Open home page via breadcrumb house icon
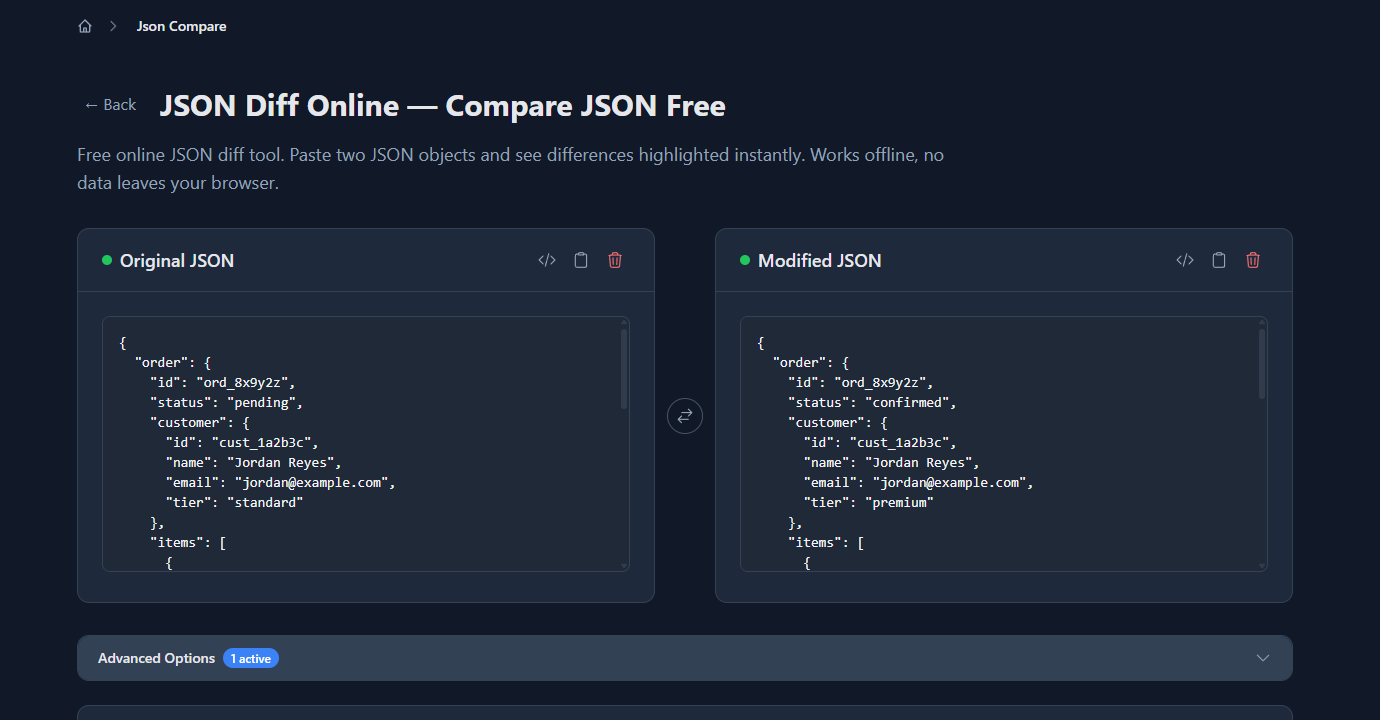This screenshot has width=1380, height=720. point(85,25)
